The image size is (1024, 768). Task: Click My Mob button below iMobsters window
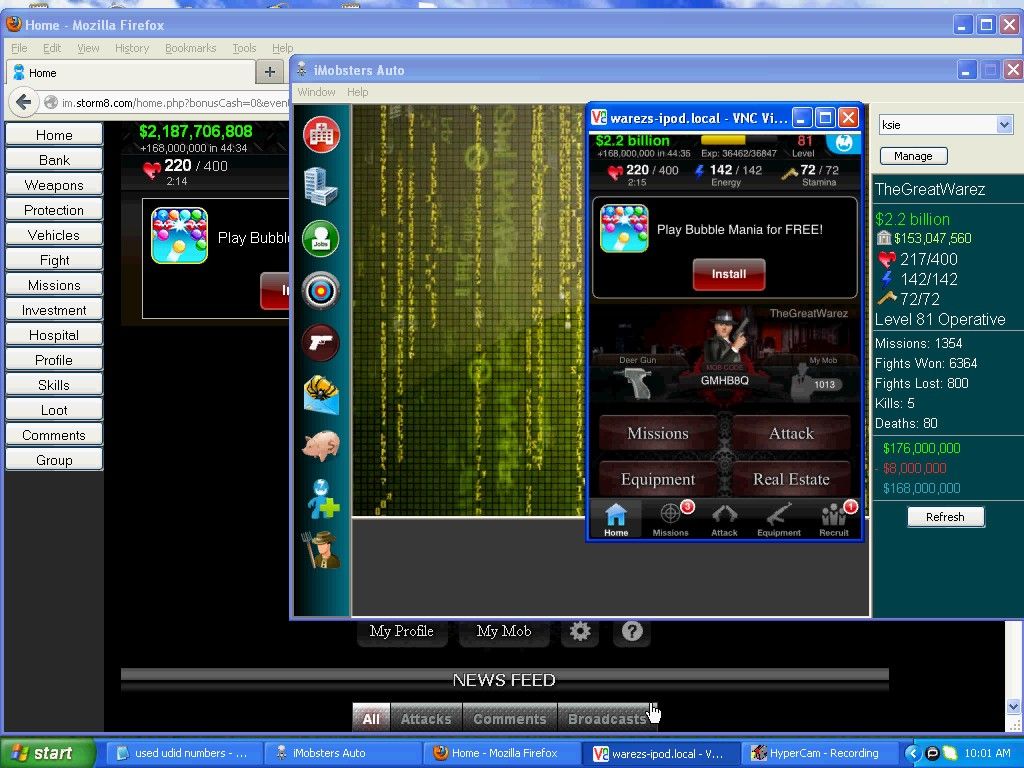point(504,632)
